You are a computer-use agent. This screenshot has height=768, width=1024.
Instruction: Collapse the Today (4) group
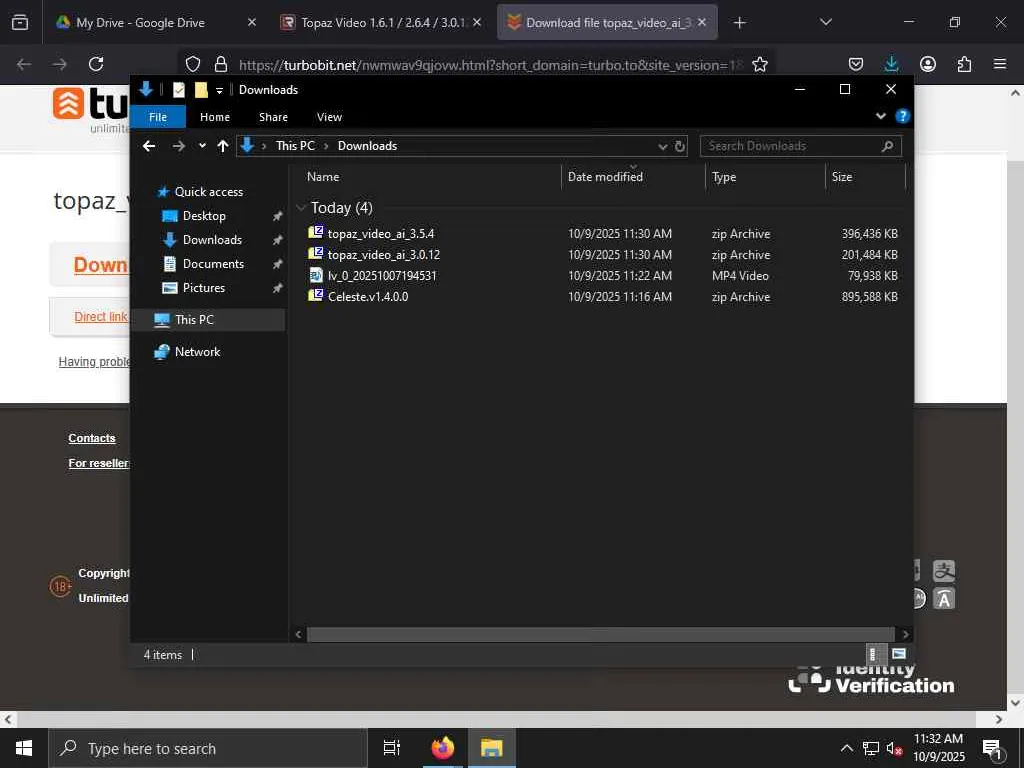[x=301, y=208]
